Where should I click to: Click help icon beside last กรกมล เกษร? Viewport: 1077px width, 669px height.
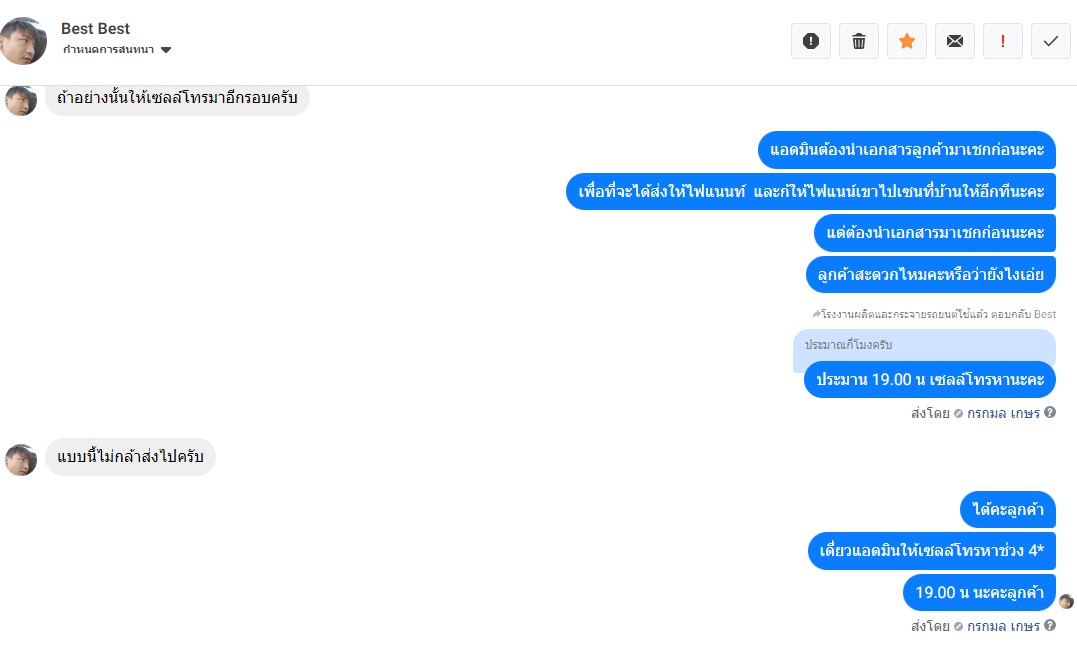point(1050,625)
